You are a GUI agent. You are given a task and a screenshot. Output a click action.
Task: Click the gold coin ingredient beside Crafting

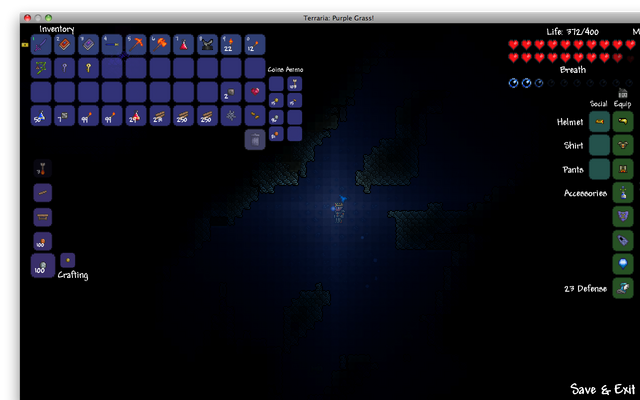pyautogui.click(x=68, y=260)
